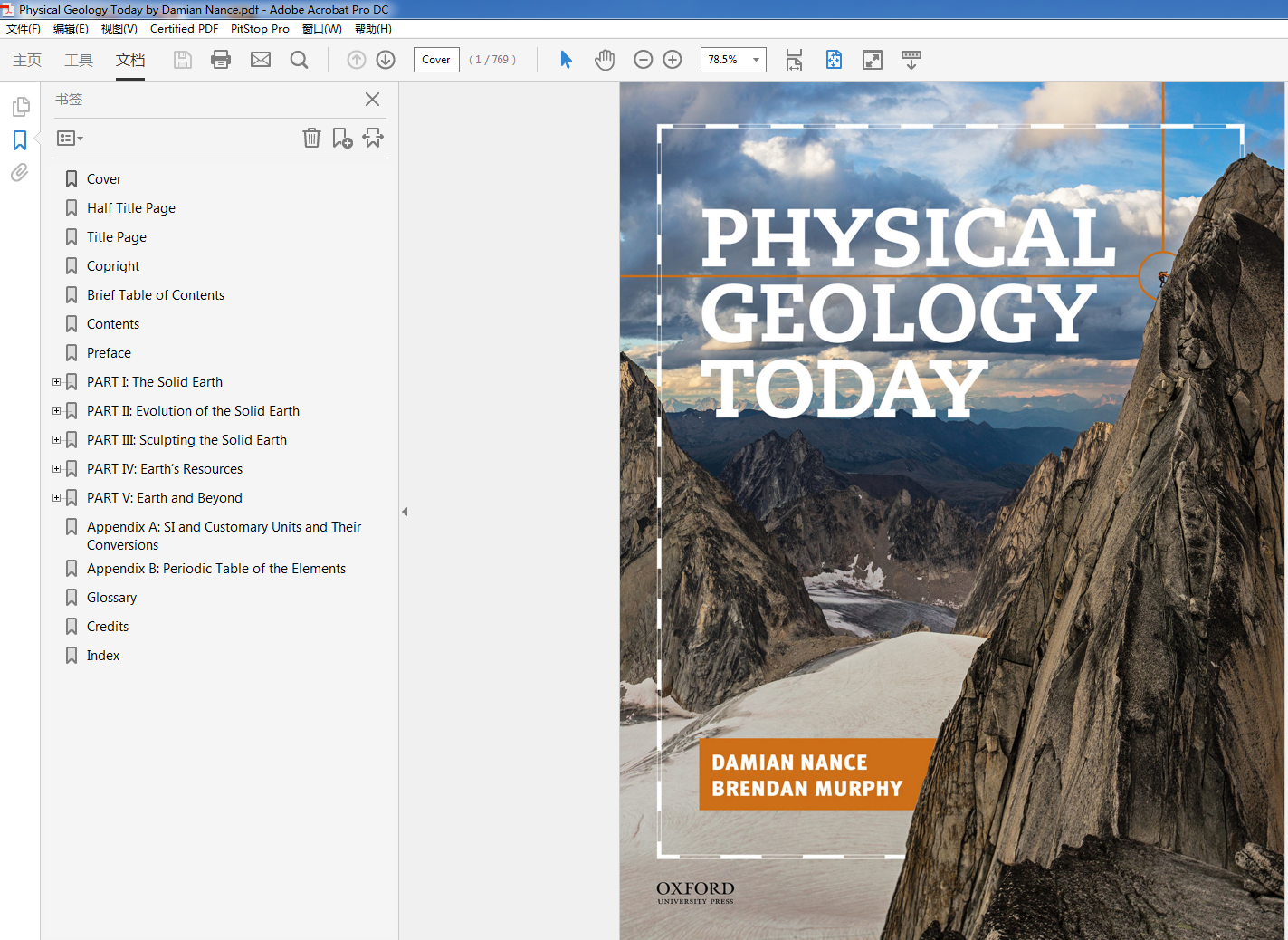This screenshot has height=940, width=1288.
Task: Open Appendix A: SI and Customary Units
Action: click(x=224, y=536)
